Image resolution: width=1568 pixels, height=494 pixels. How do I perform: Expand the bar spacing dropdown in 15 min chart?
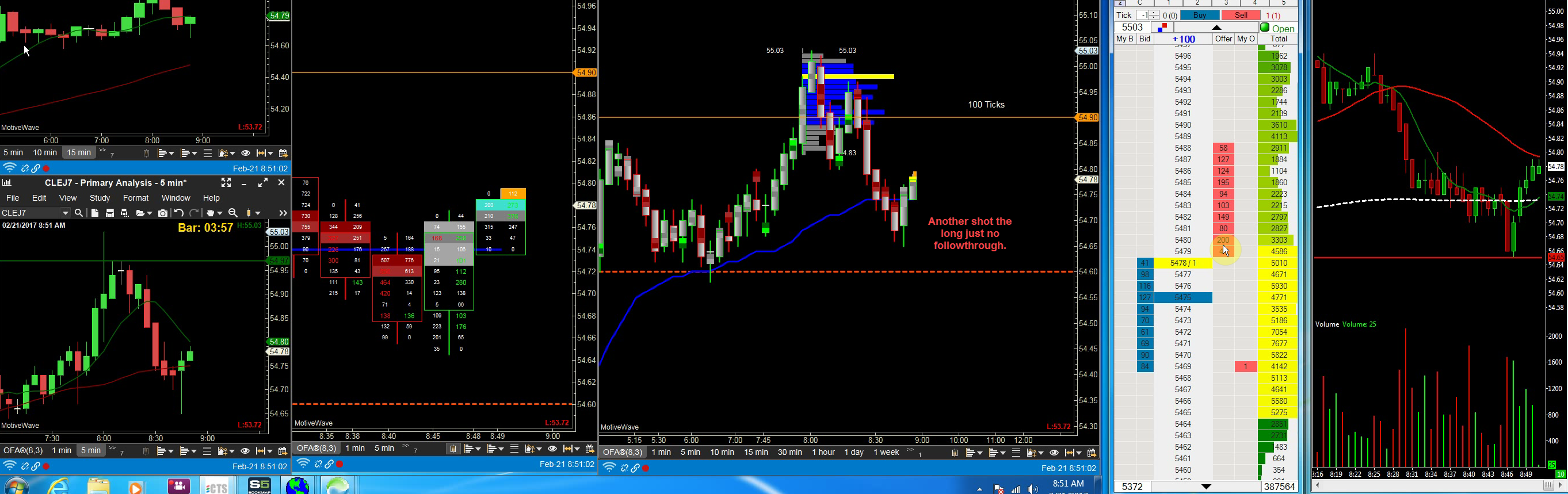(270, 154)
